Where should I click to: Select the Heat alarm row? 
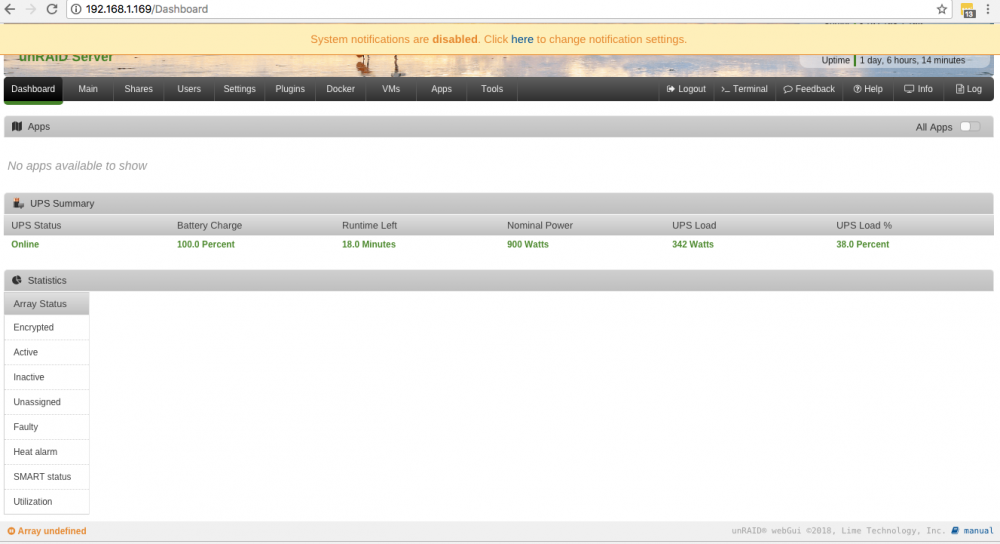click(47, 452)
